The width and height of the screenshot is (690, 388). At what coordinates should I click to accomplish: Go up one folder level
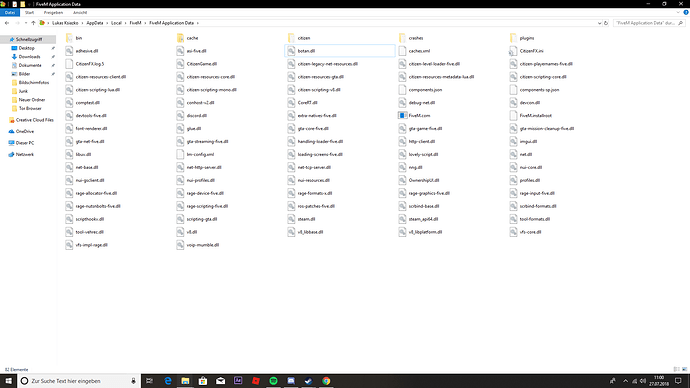(x=33, y=23)
